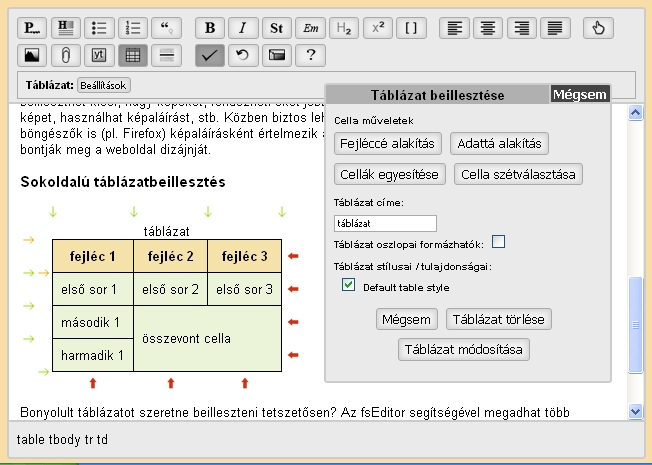Toggle the table insert tool

click(133, 55)
